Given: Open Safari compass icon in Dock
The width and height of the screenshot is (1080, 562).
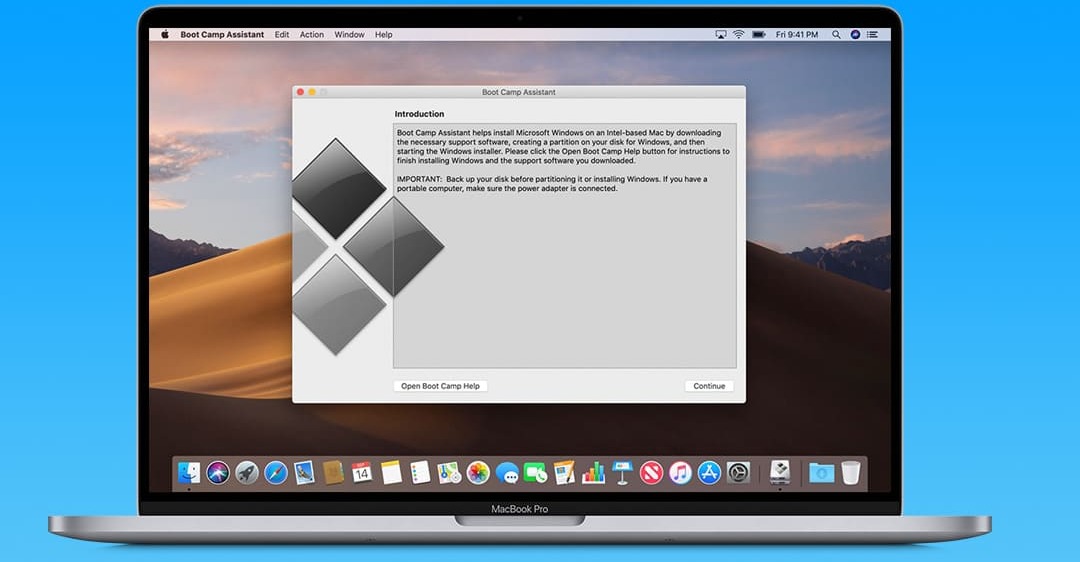Looking at the screenshot, I should pyautogui.click(x=276, y=473).
